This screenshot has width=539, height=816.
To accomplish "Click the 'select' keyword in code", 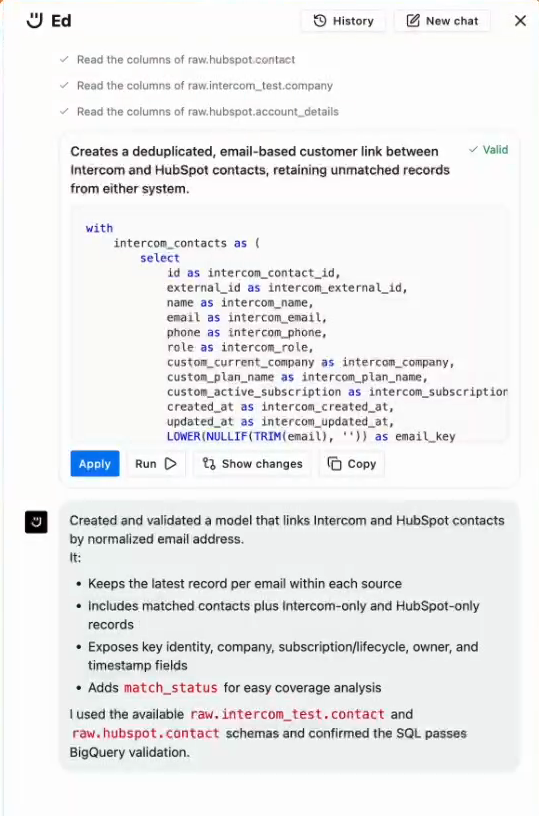I will (x=160, y=258).
